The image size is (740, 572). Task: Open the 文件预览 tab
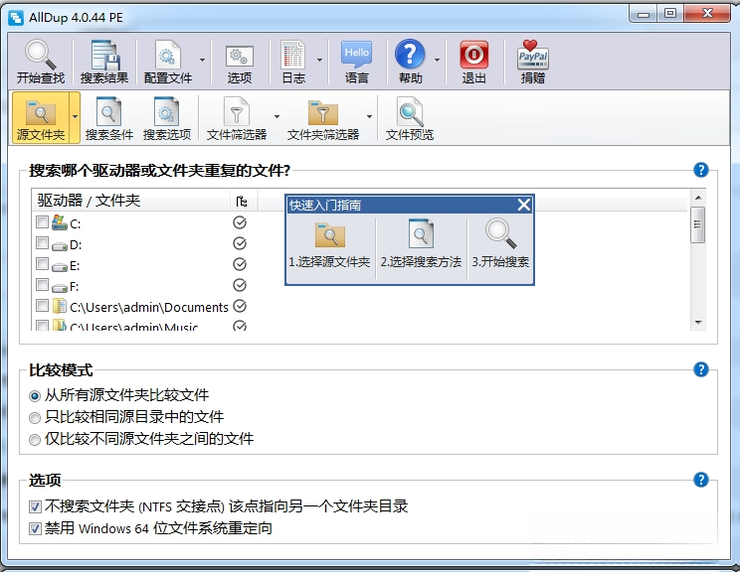point(409,118)
